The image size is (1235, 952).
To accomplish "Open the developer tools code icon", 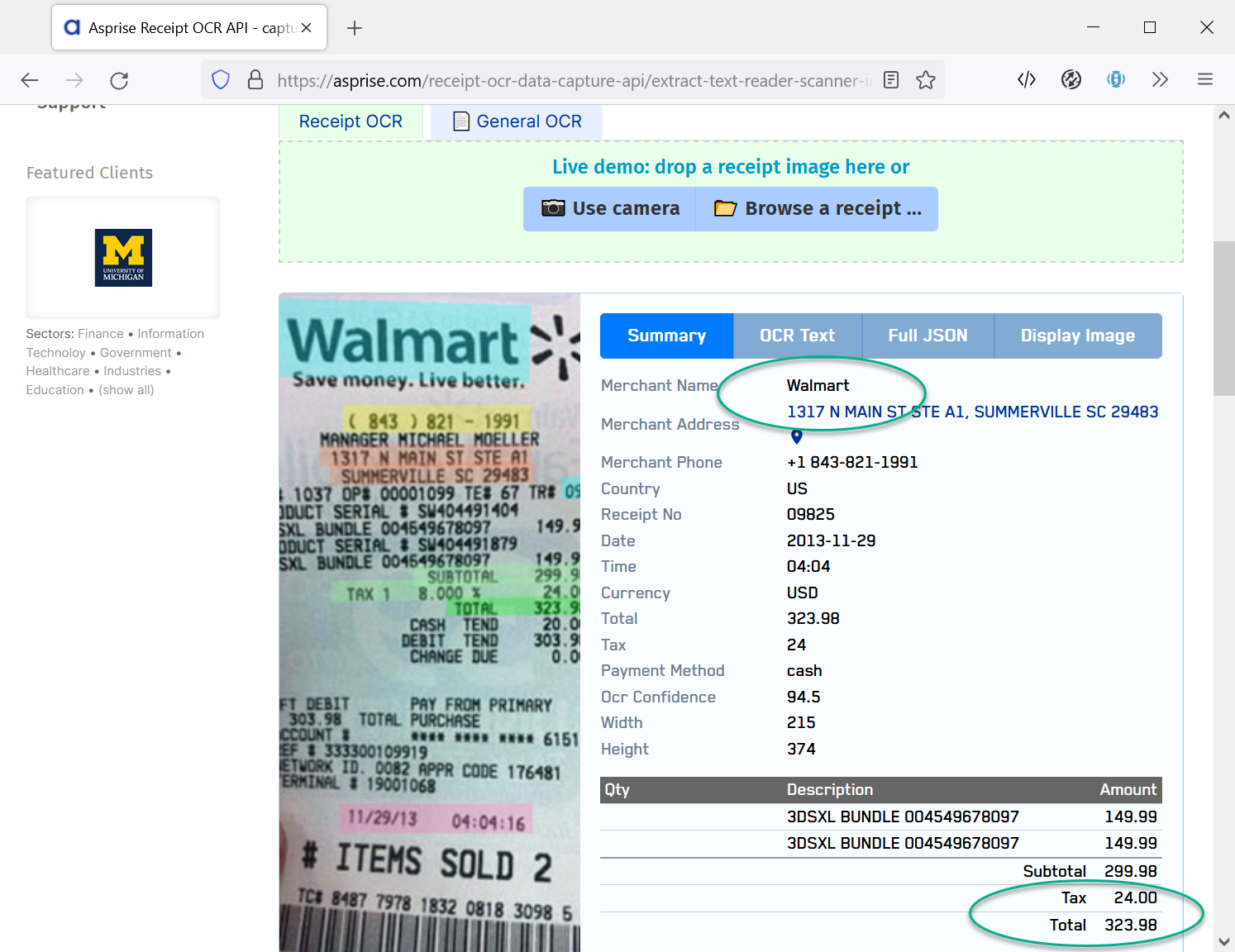I will 1027,80.
